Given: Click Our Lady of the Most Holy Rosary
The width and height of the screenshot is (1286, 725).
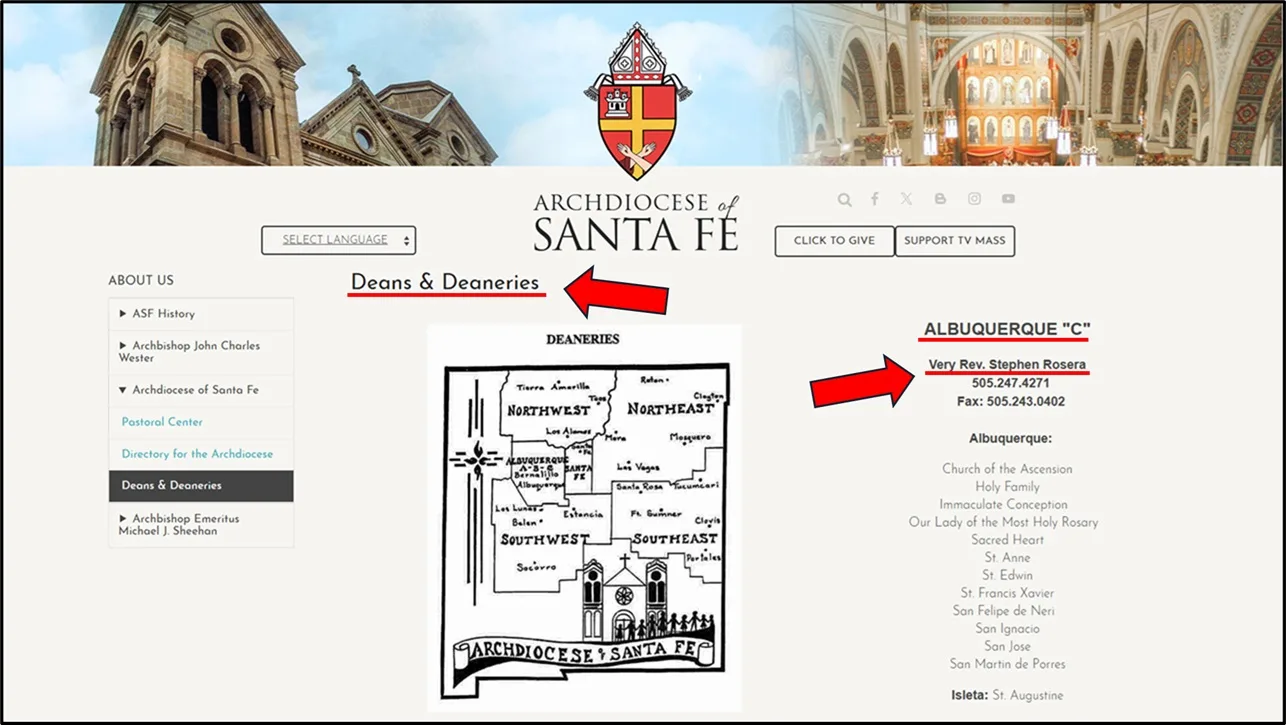Looking at the screenshot, I should (x=1003, y=522).
